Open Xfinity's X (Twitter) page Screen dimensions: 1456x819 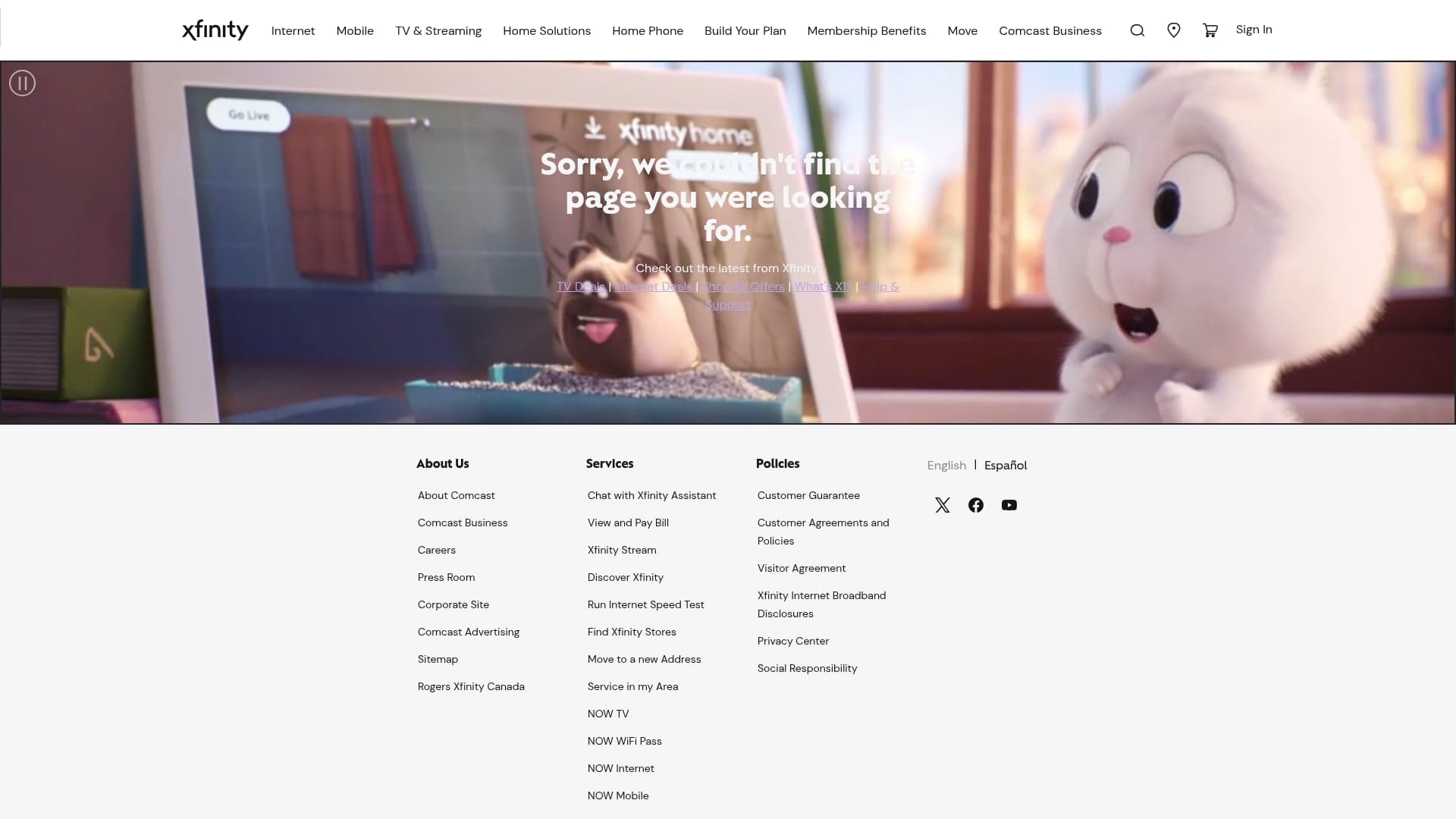pos(943,505)
